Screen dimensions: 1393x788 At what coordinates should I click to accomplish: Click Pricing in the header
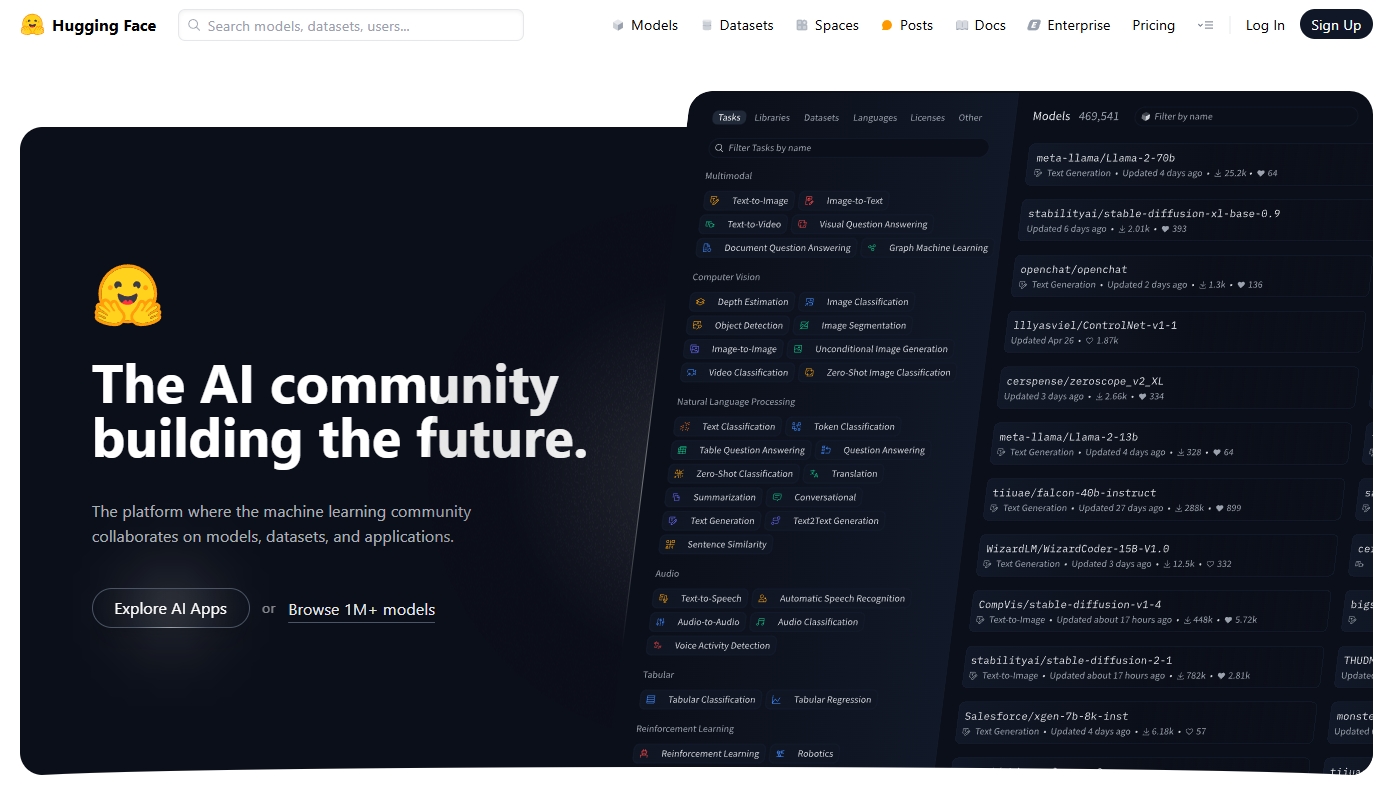(x=1153, y=25)
